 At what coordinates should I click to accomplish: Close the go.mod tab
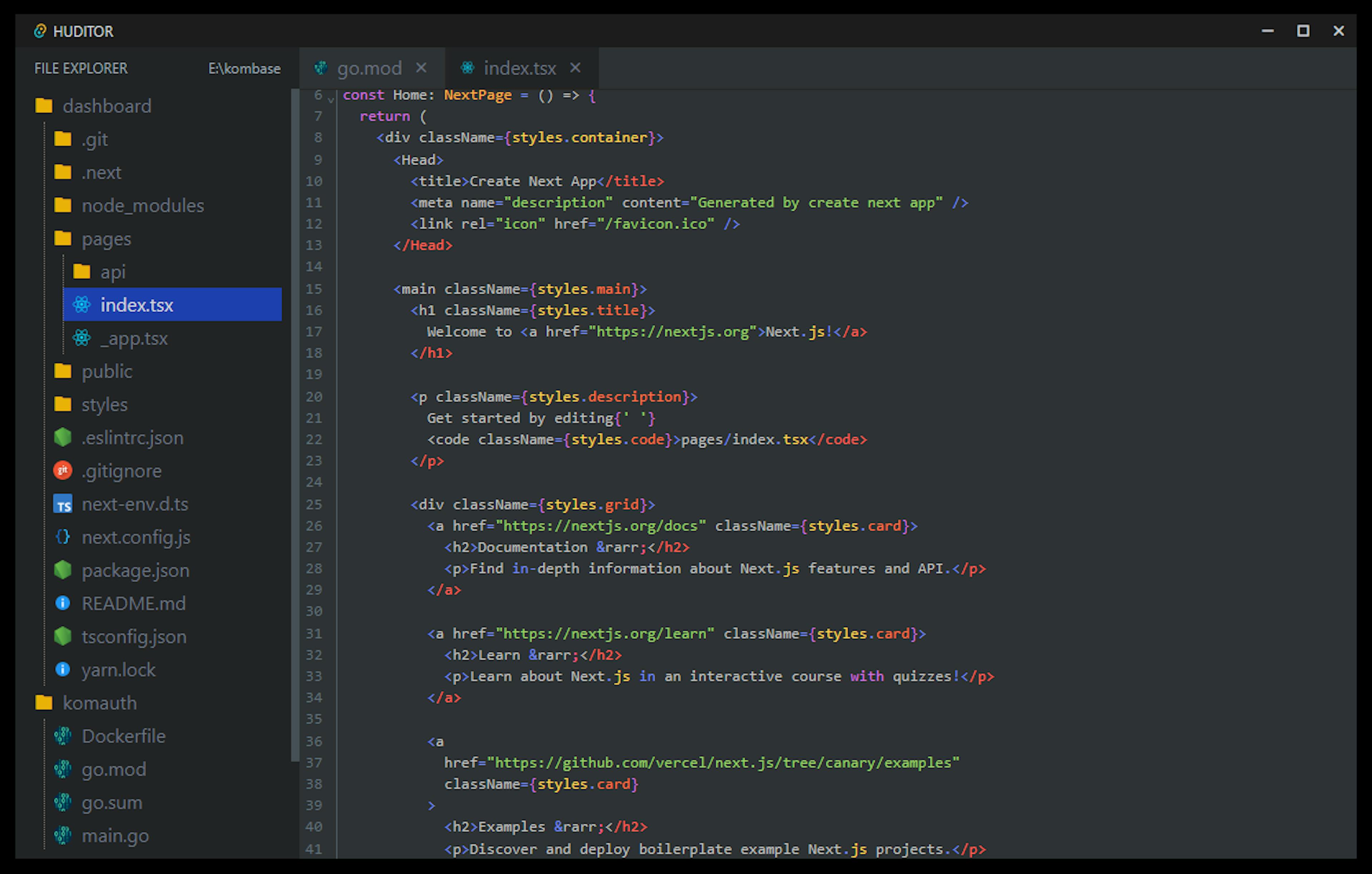click(421, 68)
